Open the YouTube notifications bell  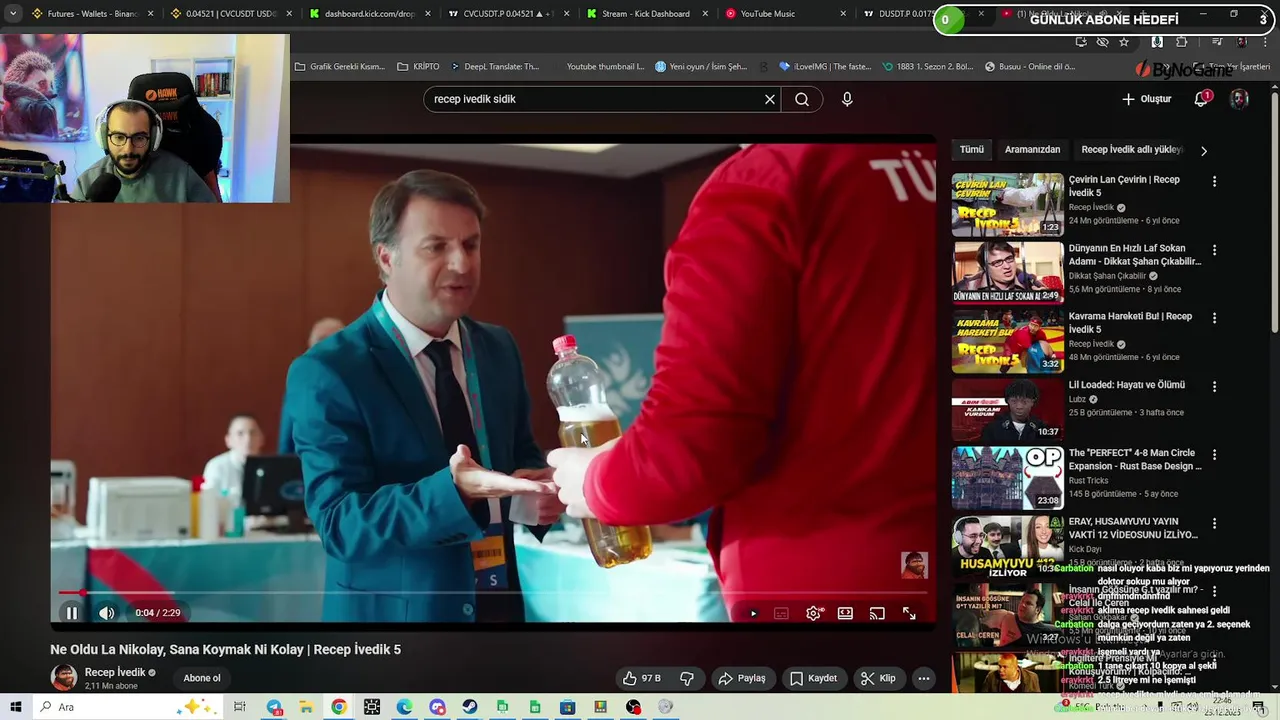1202,99
